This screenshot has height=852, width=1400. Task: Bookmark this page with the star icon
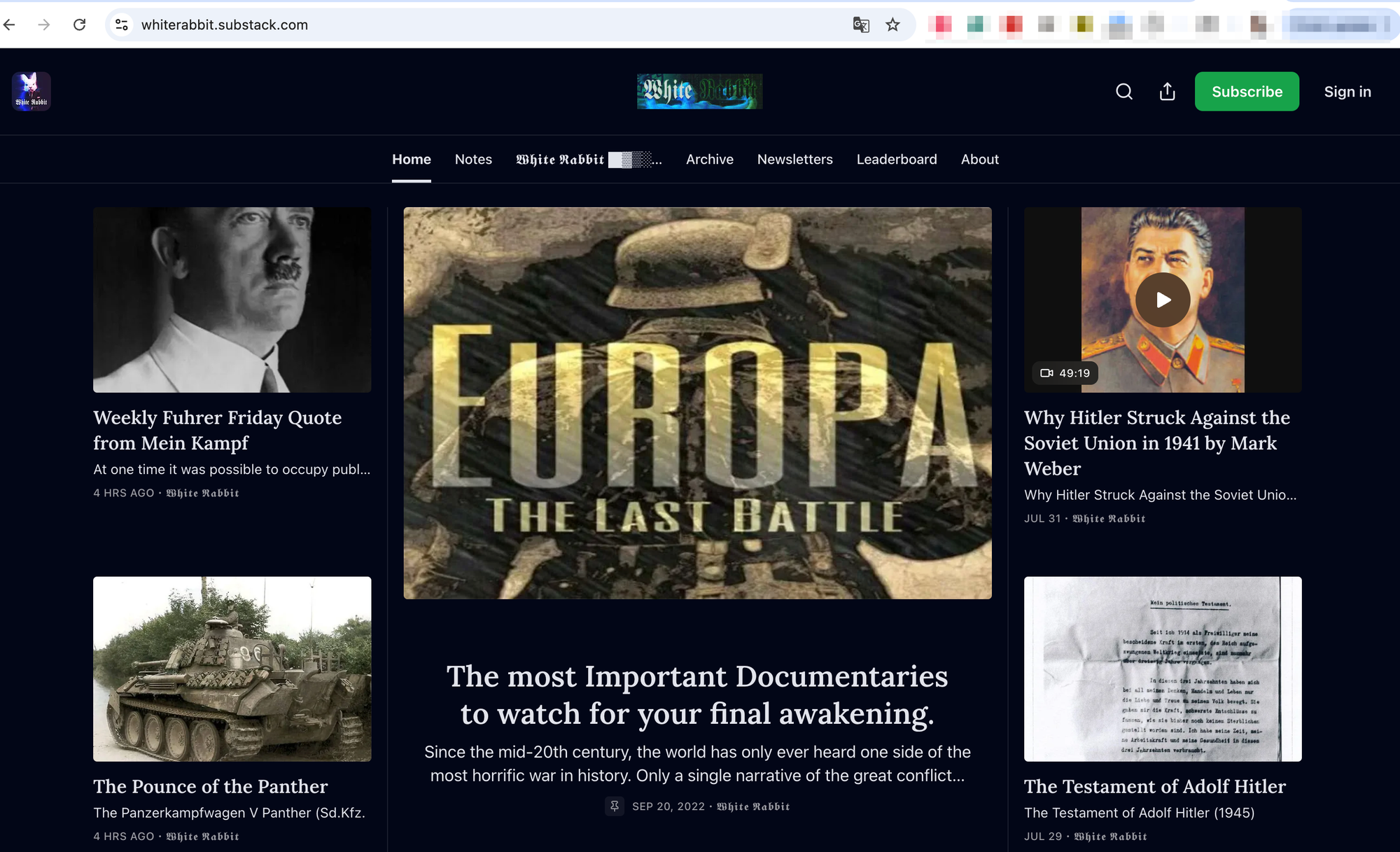(x=892, y=25)
